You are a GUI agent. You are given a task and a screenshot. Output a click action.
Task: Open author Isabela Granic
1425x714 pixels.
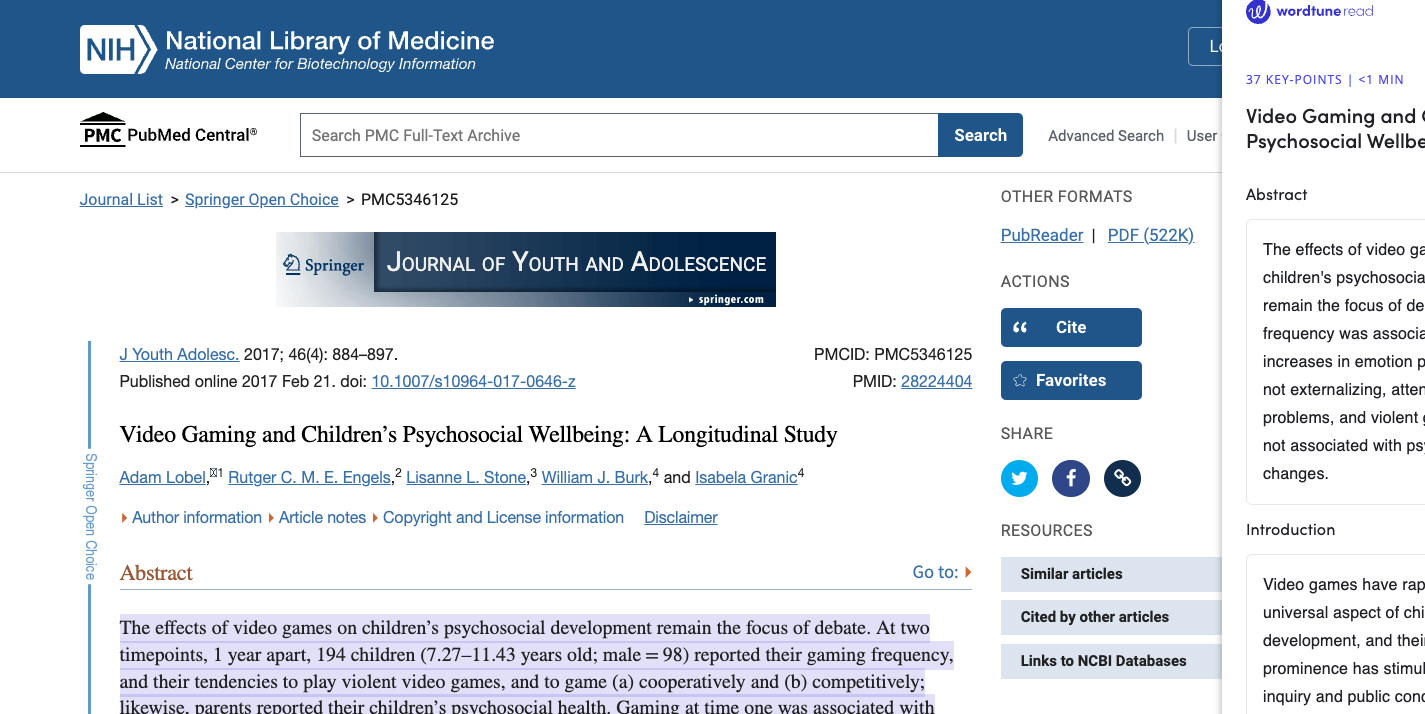(746, 478)
